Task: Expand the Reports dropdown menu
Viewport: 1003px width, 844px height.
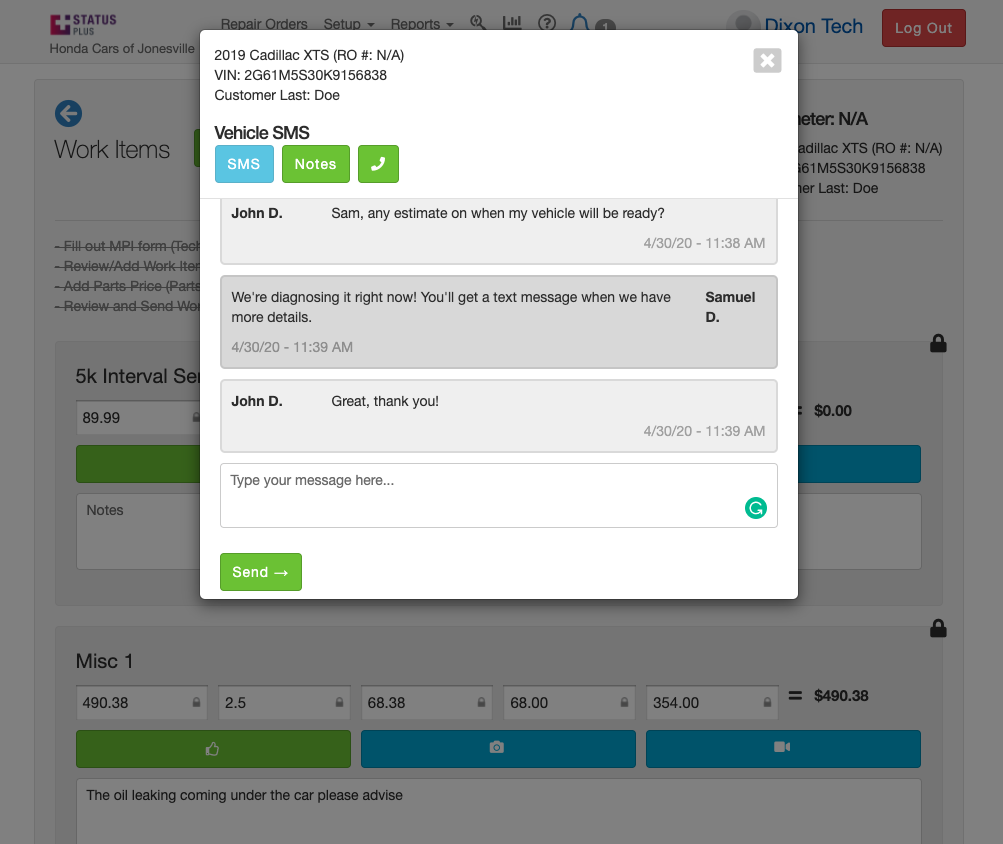Action: 421,24
